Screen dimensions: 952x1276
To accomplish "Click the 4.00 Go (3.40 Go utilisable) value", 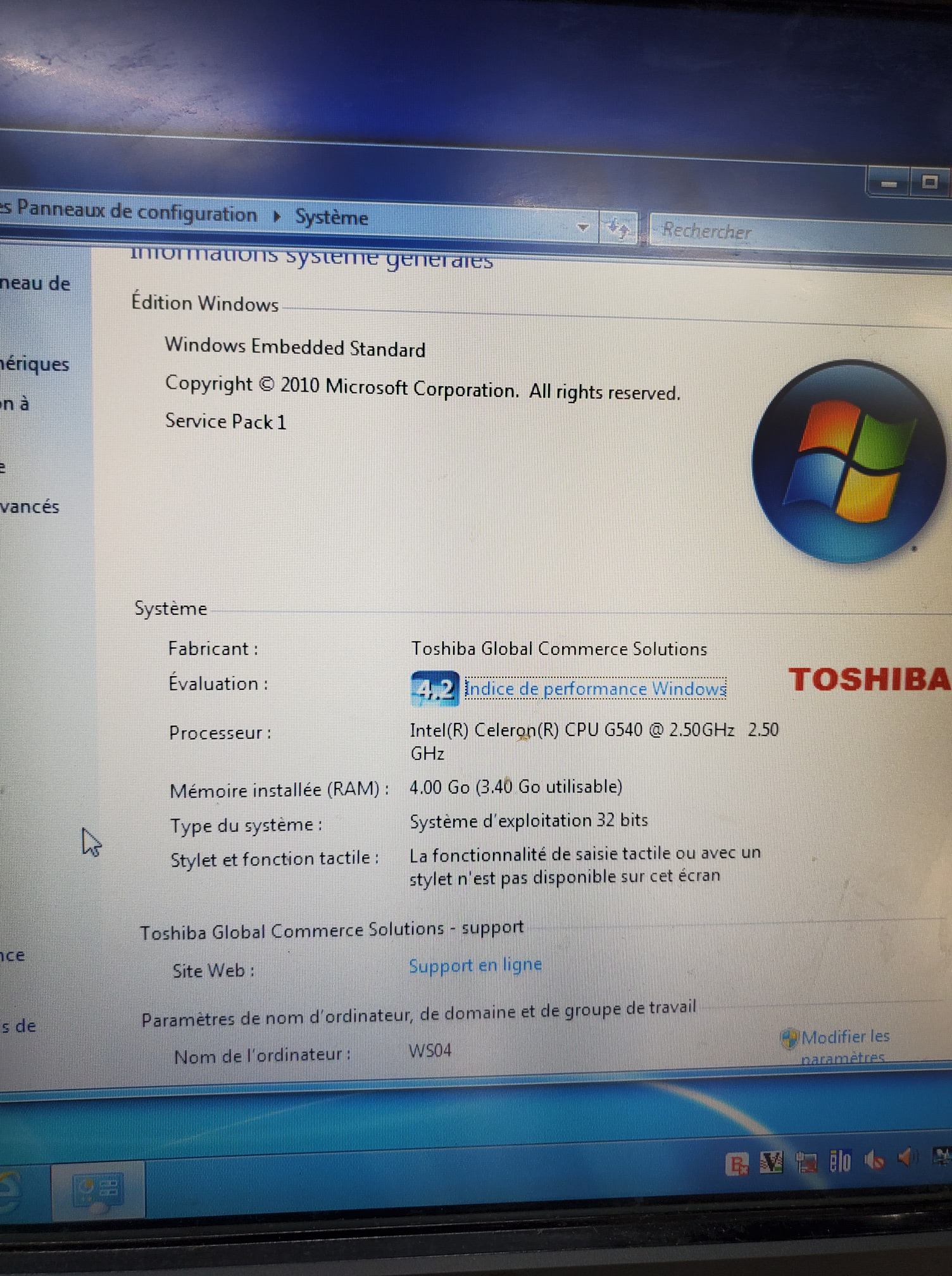I will pos(516,787).
